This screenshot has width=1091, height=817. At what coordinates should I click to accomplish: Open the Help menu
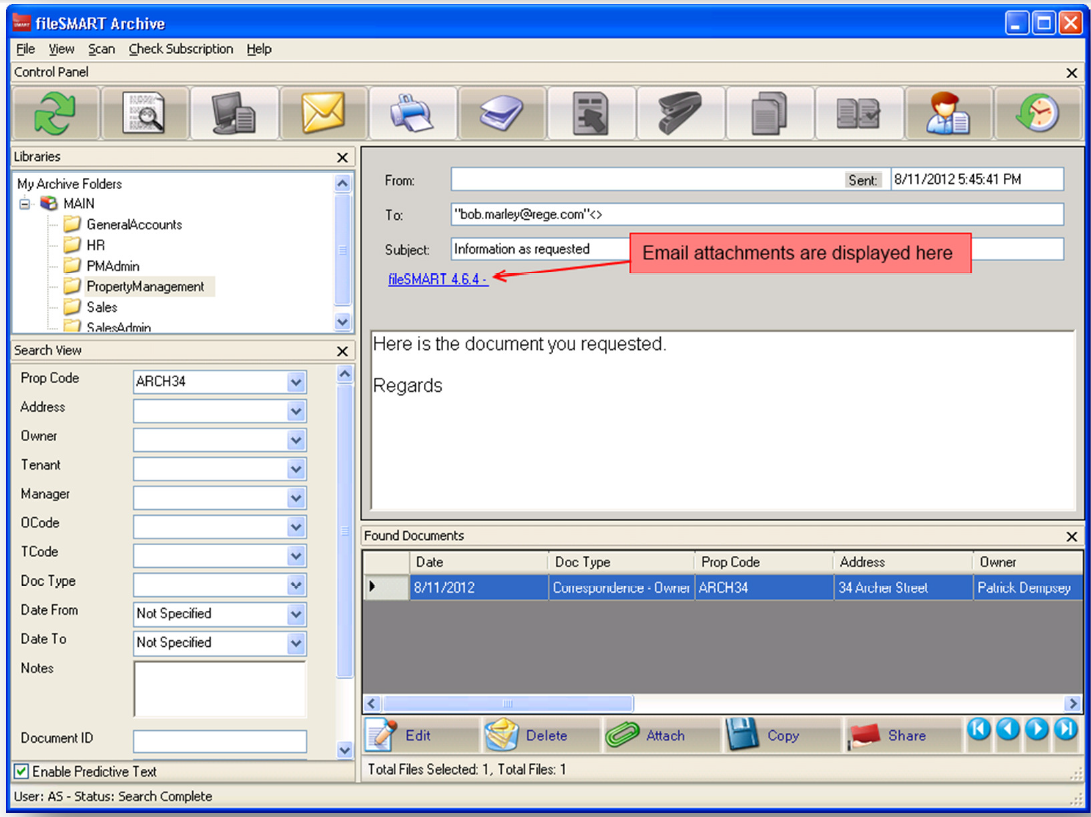click(259, 49)
